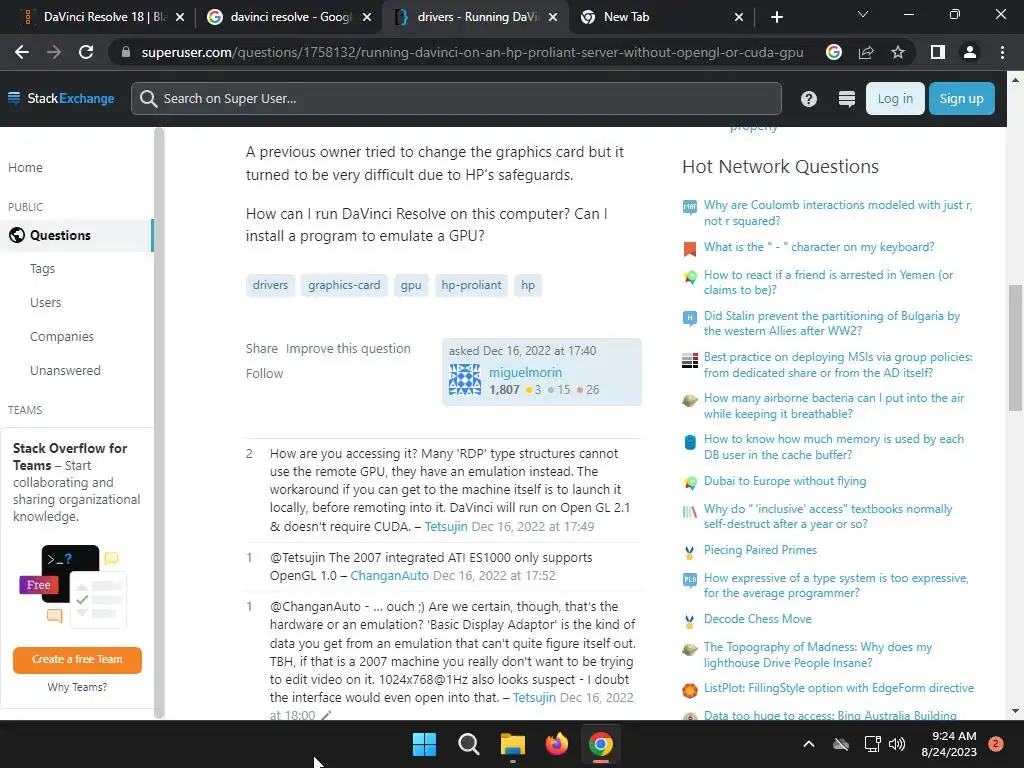
Task: Go to Home in sidebar
Action: (x=25, y=168)
